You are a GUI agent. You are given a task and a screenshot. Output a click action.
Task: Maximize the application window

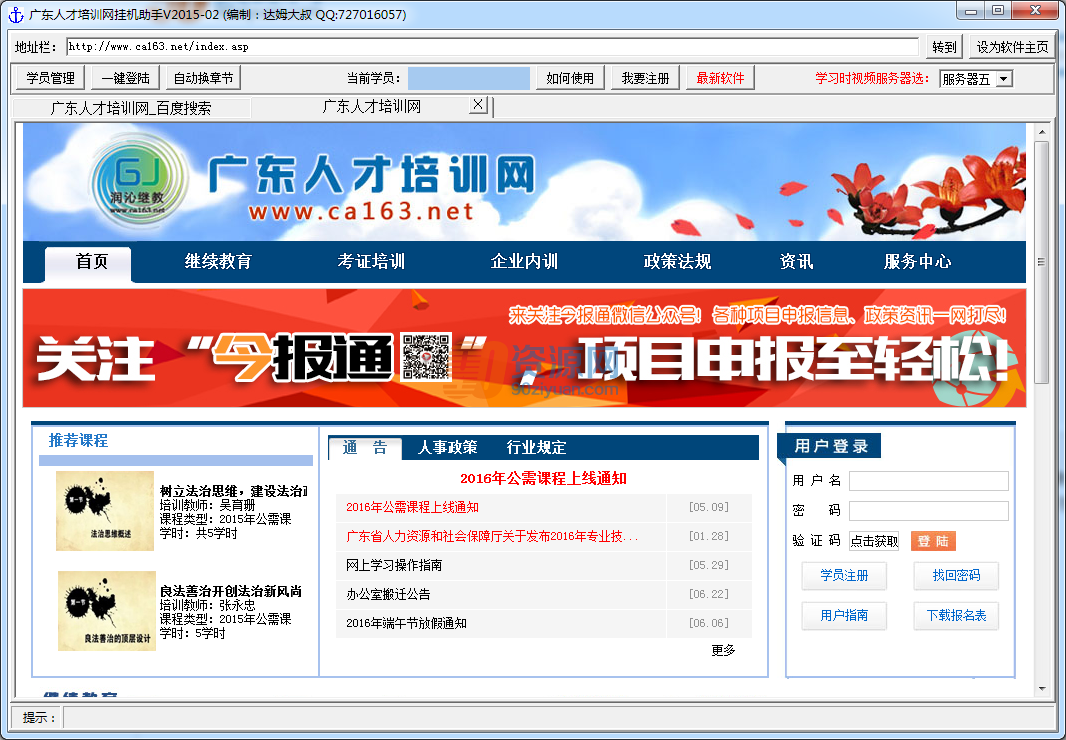(998, 10)
